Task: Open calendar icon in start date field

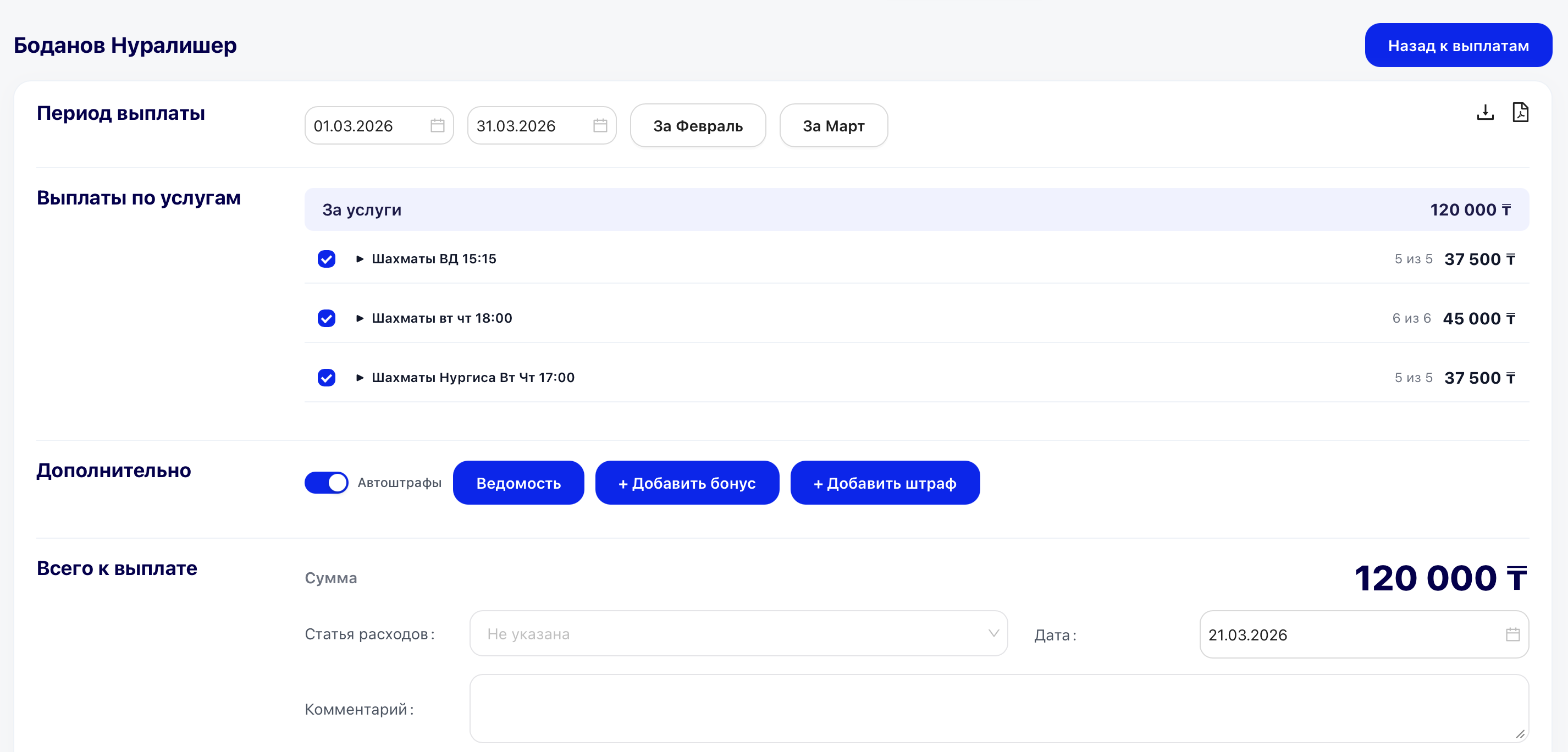Action: (437, 126)
